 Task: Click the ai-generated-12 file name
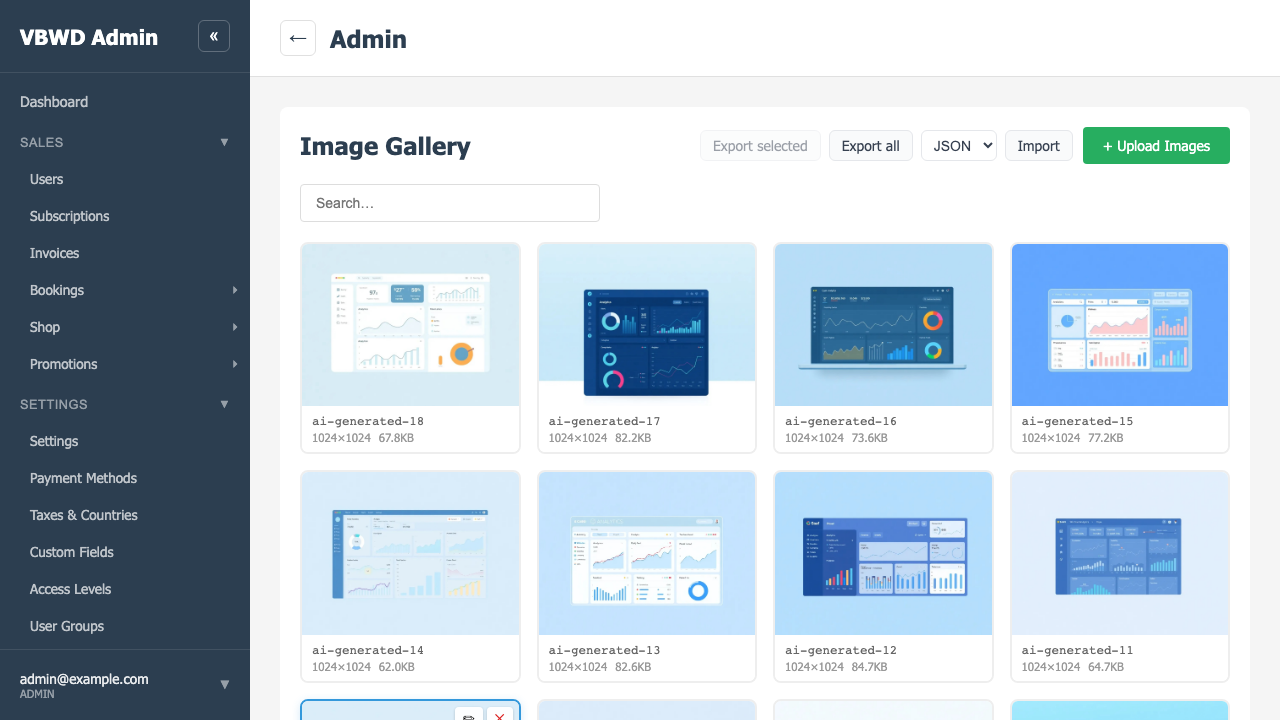click(841, 650)
